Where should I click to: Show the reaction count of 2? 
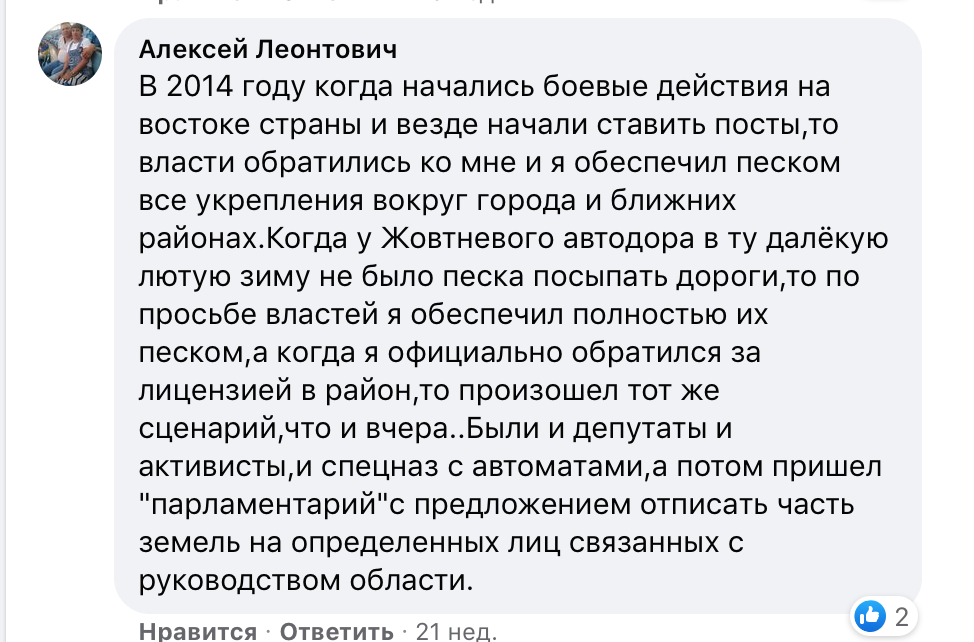pos(901,615)
